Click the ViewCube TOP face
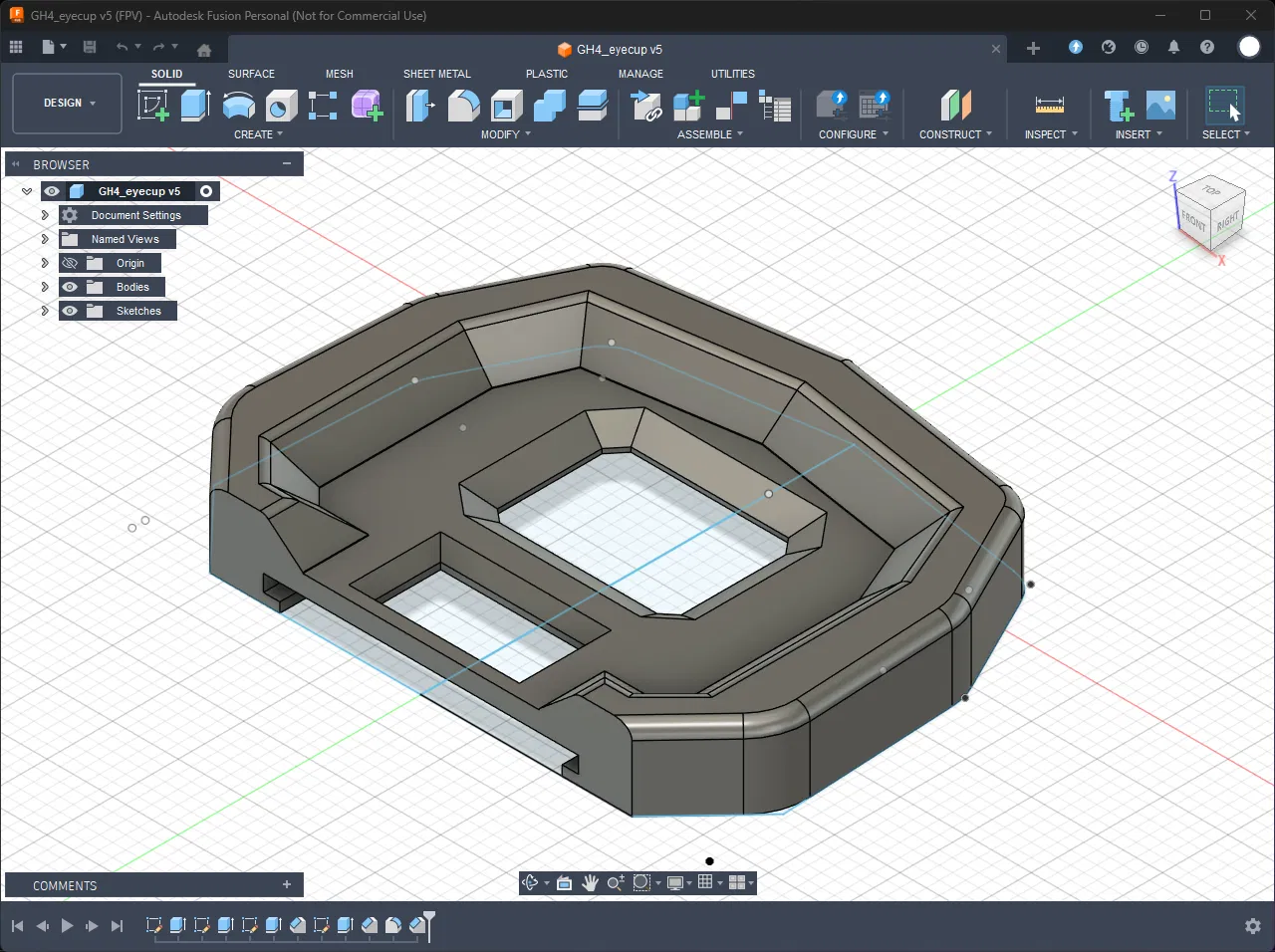1275x952 pixels. tap(1211, 190)
